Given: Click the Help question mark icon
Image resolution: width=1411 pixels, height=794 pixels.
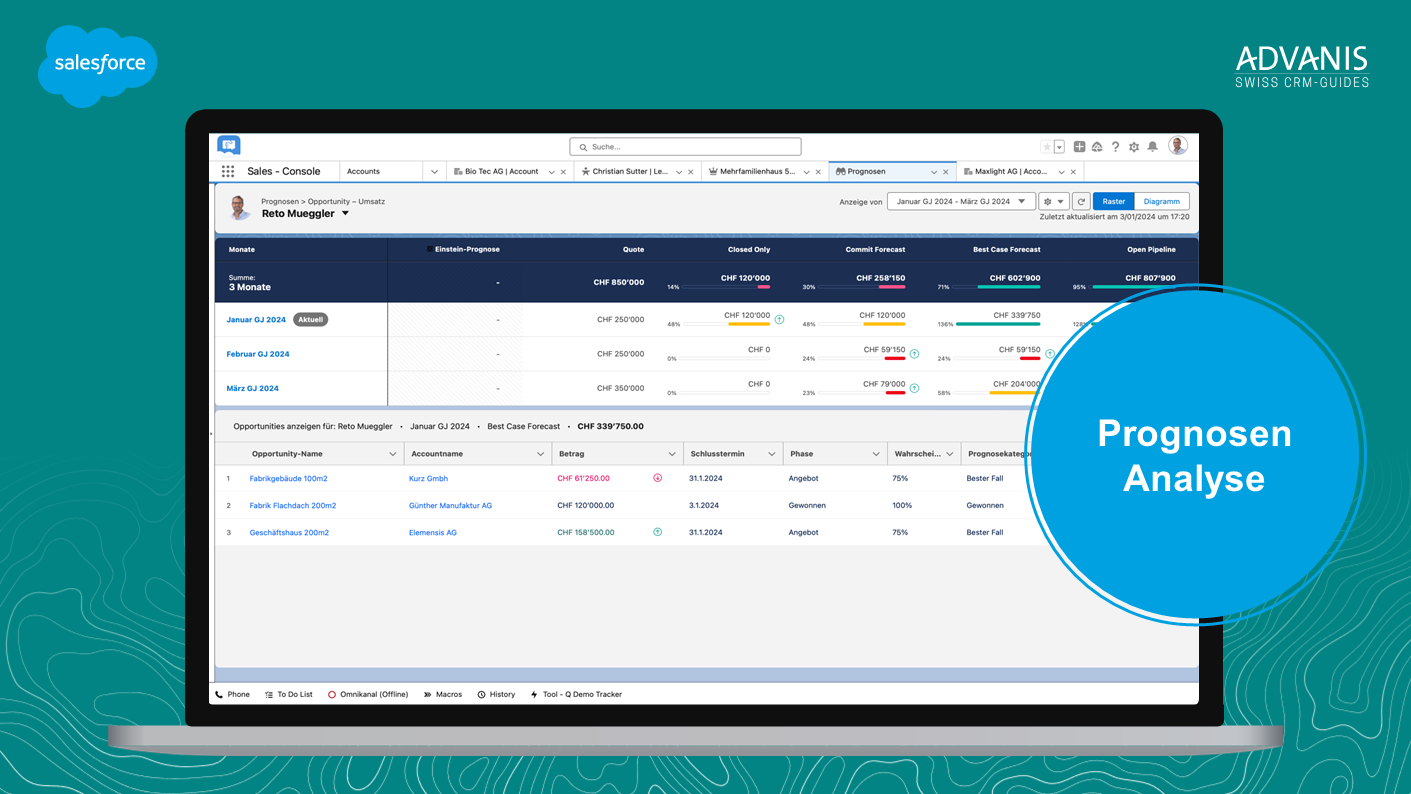Looking at the screenshot, I should [1116, 147].
